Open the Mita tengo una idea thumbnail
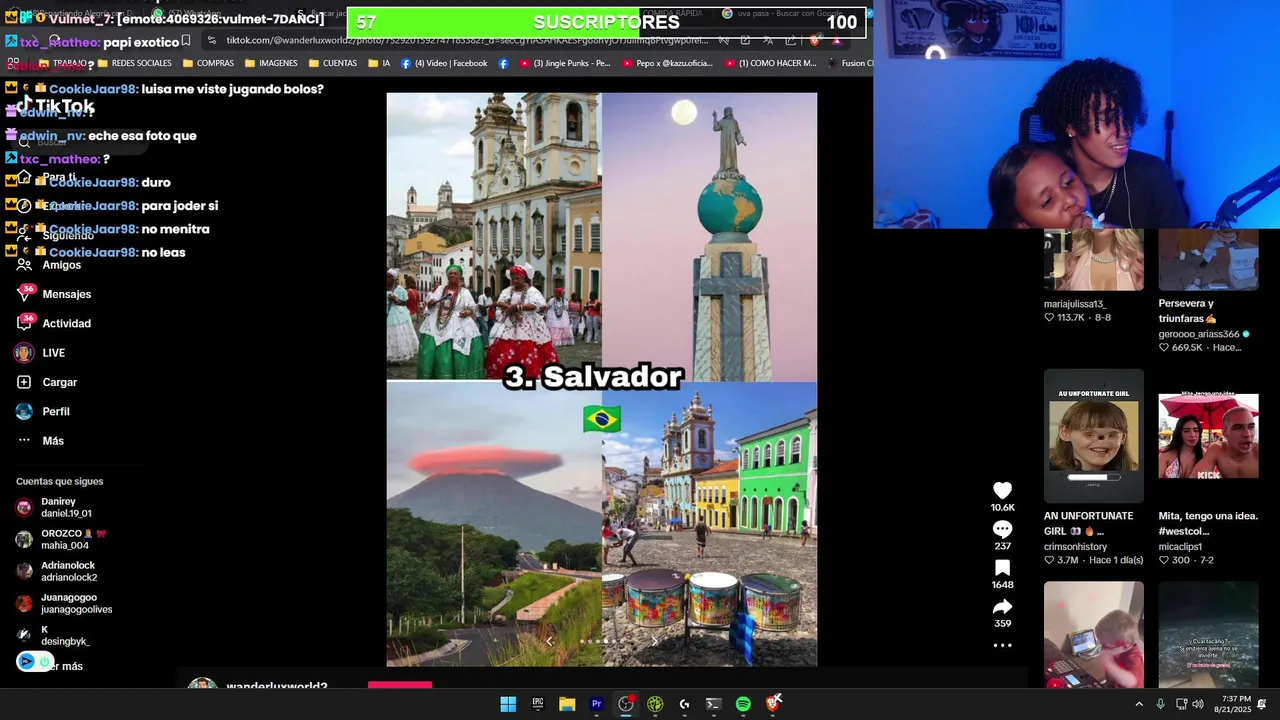 point(1208,436)
